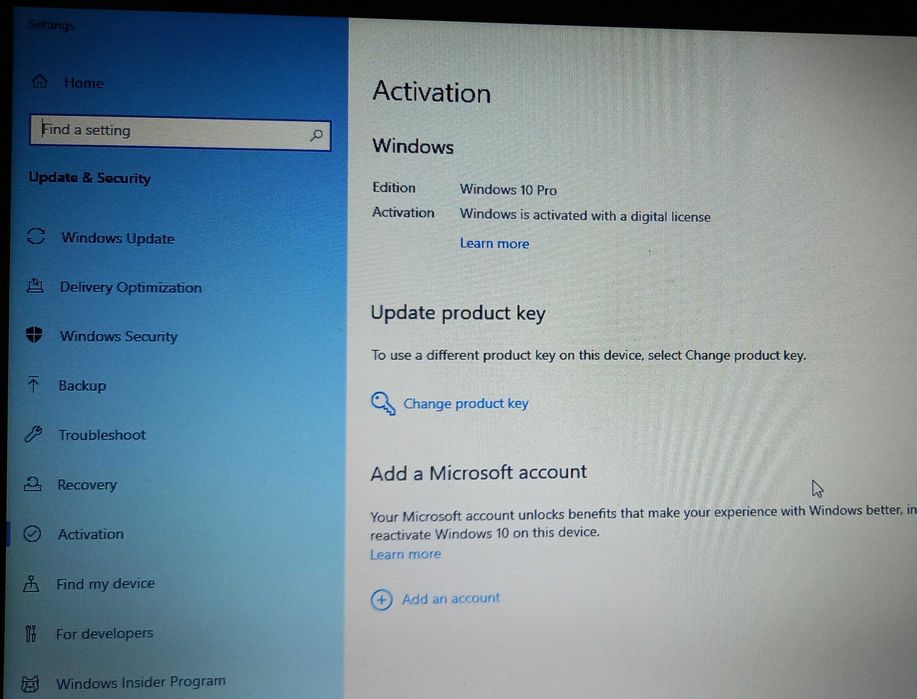
Task: Click the Add a Microsoft account heading
Action: [478, 473]
